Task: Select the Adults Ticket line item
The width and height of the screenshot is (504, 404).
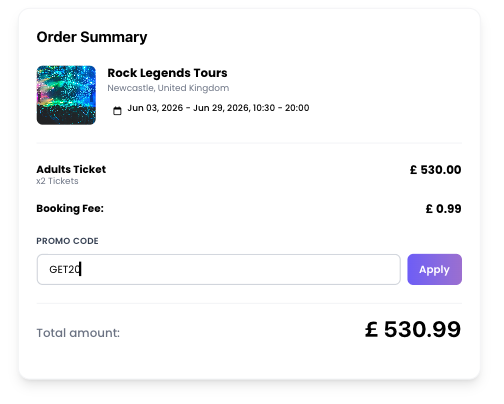Action: click(71, 169)
